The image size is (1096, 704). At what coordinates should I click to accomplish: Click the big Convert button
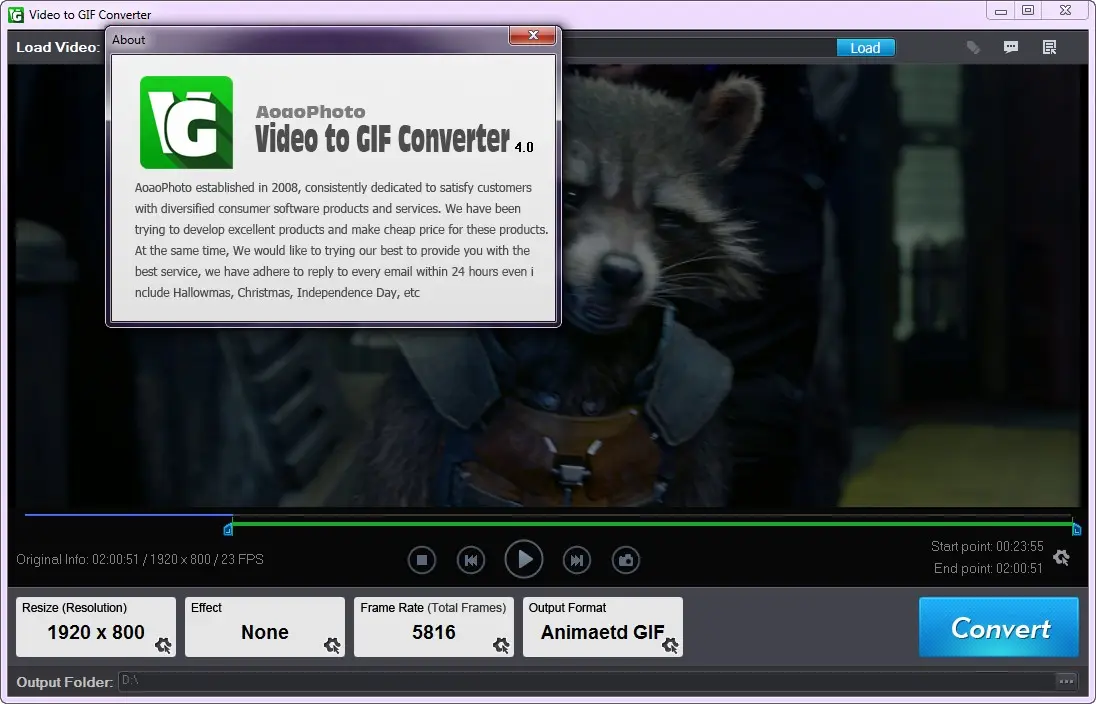click(999, 627)
